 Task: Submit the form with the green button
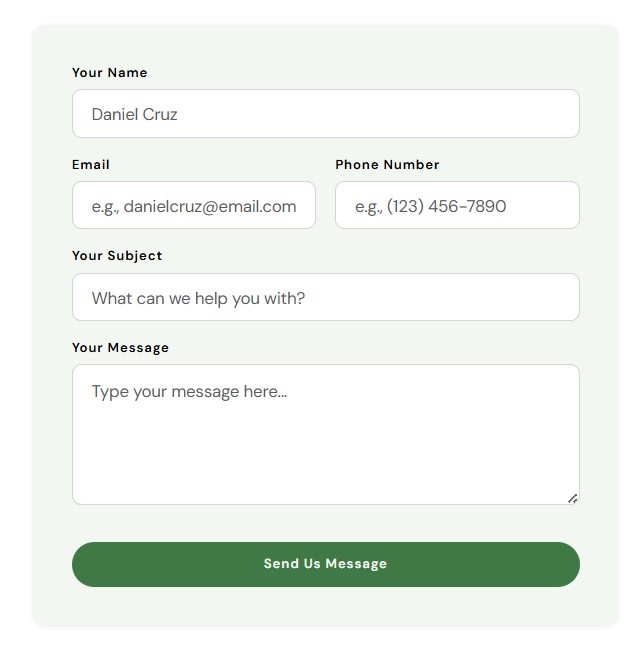point(325,564)
